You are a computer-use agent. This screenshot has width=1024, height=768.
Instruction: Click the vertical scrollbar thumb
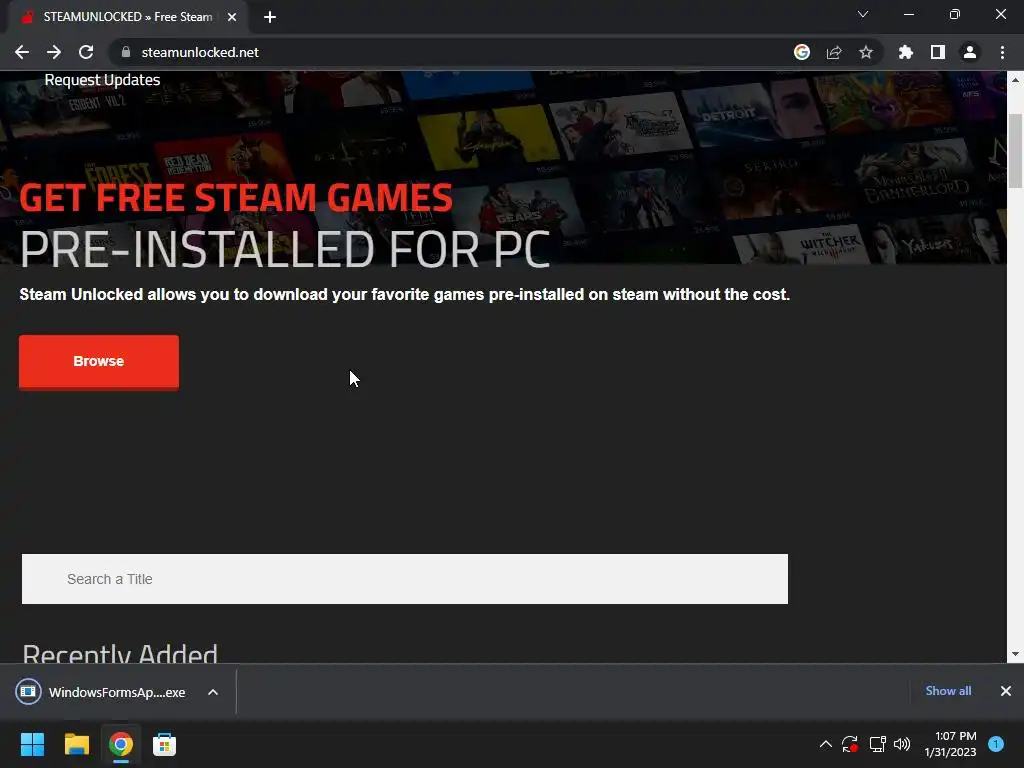click(x=1015, y=150)
